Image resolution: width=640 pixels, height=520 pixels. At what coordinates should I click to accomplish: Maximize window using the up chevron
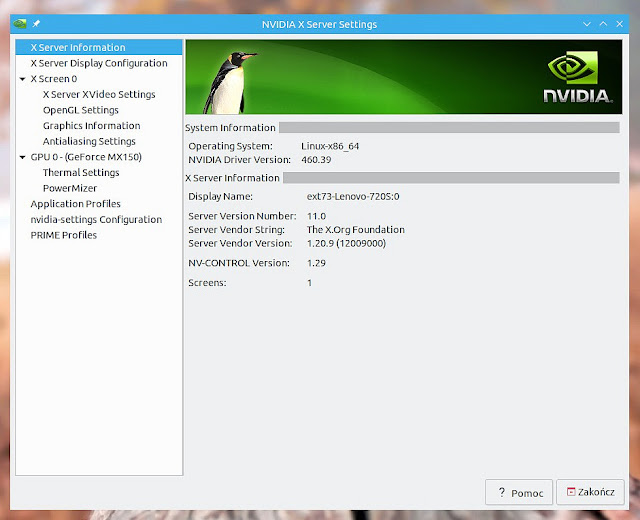pyautogui.click(x=603, y=24)
